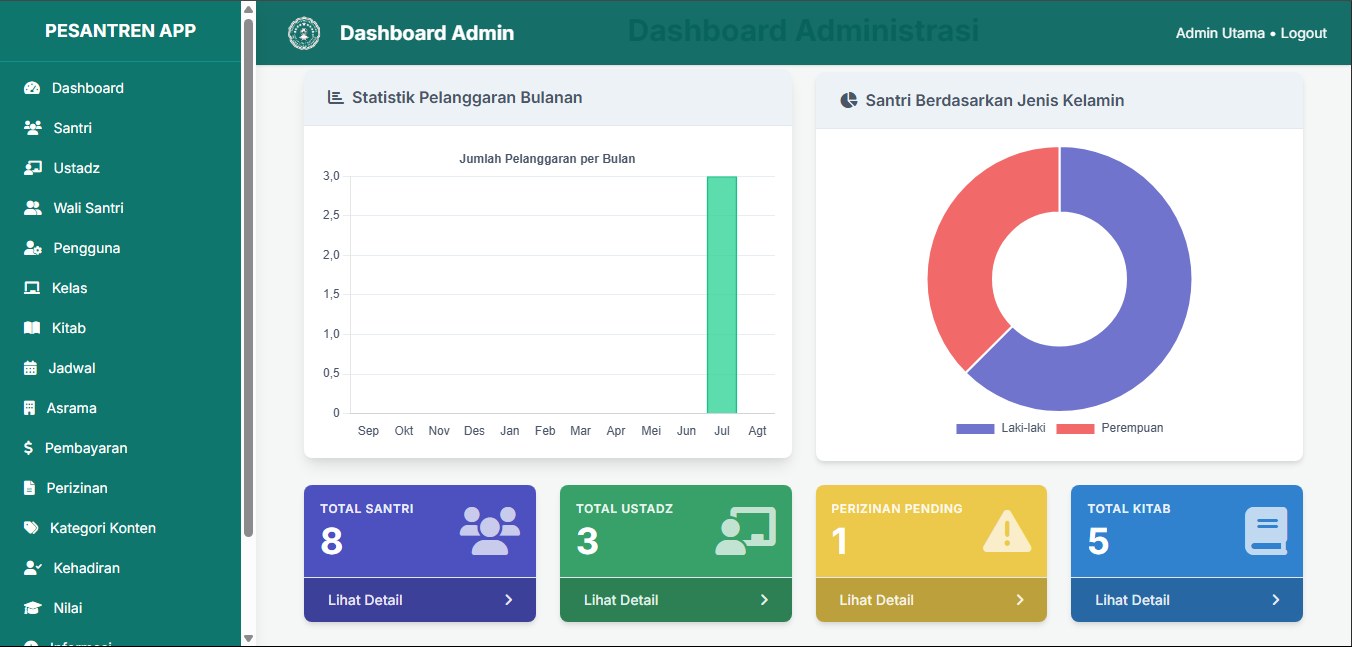Click the Santri group icon in sidebar
This screenshot has height=647, width=1352.
tap(32, 128)
